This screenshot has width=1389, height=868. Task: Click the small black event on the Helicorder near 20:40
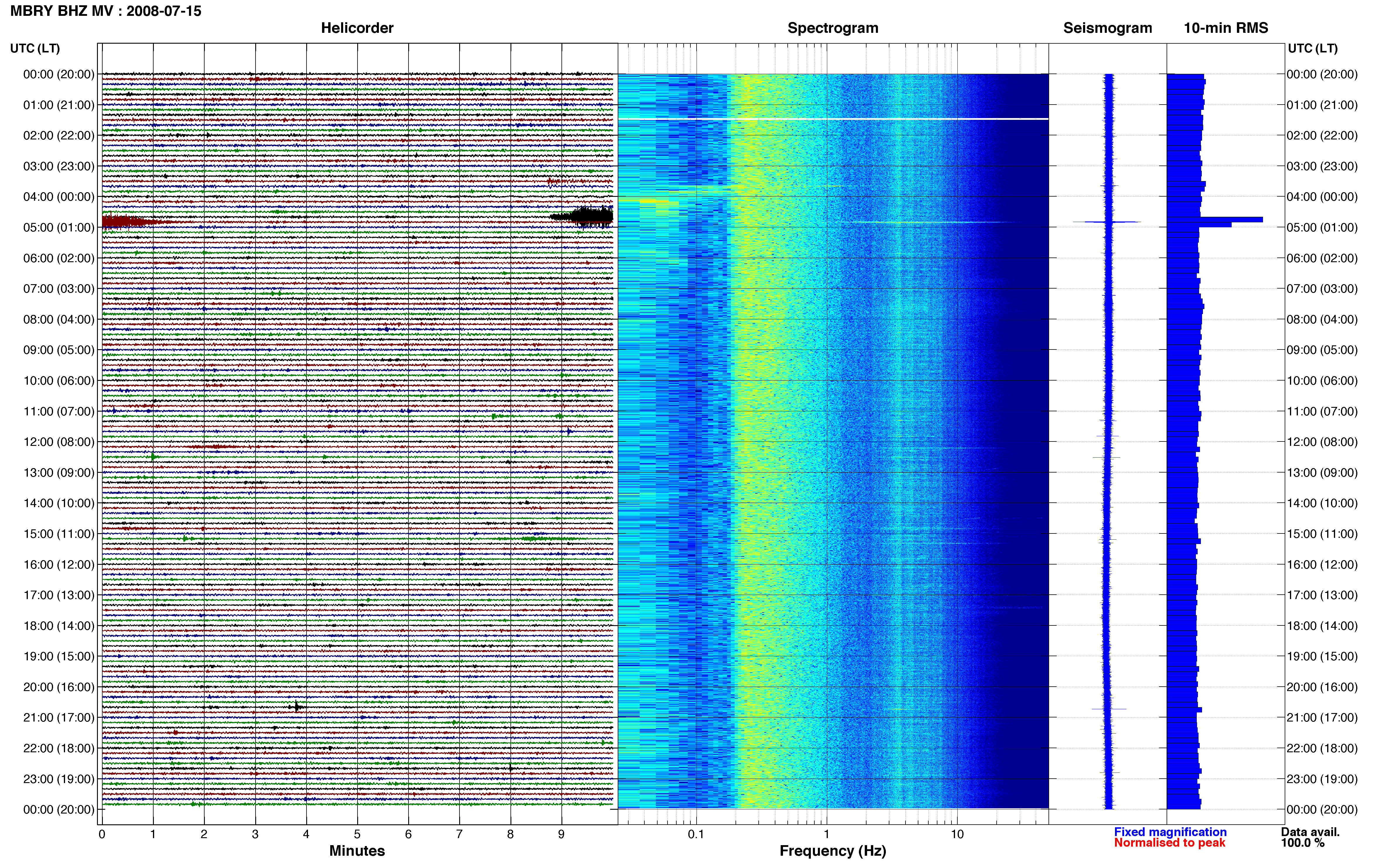coord(296,707)
